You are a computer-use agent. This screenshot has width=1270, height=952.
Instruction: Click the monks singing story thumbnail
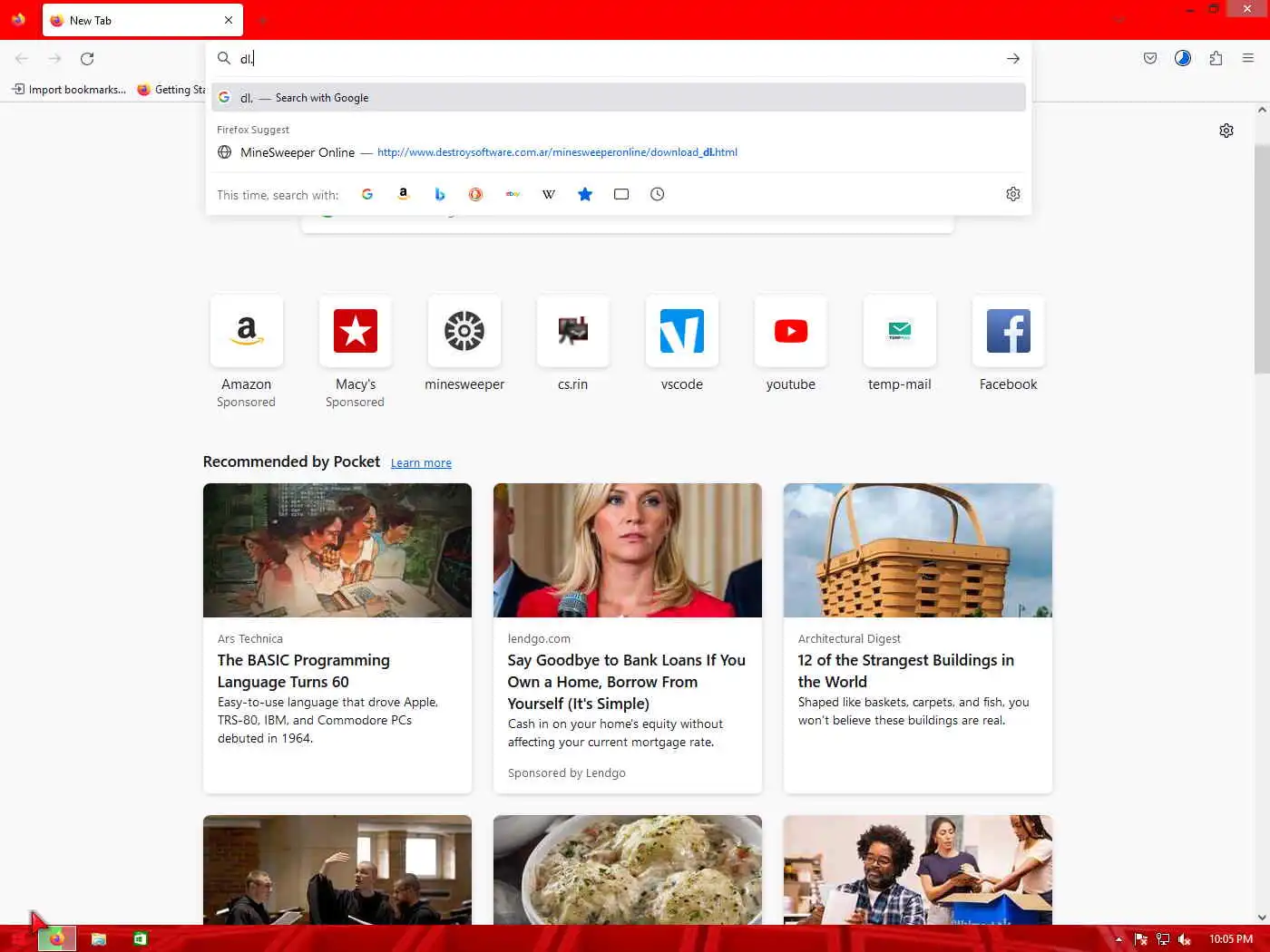pos(337,869)
